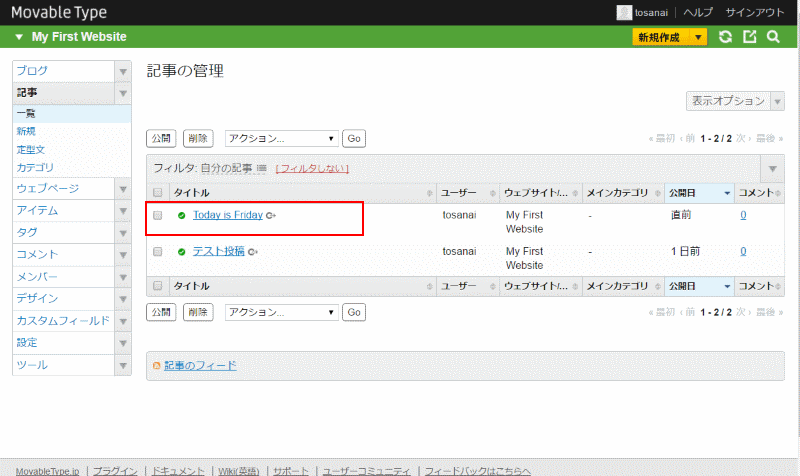Open the テスト投稿 entry link
The image size is (800, 476).
coord(218,251)
